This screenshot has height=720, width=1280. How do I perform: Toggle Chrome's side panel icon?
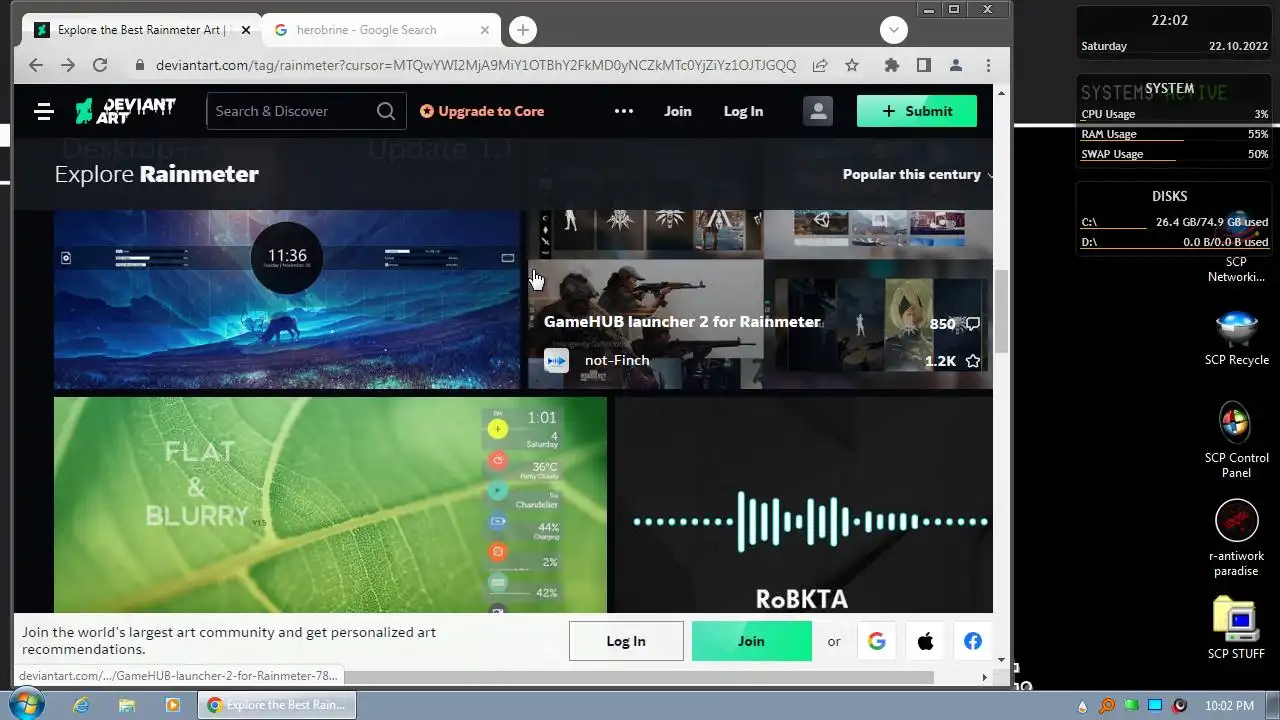[924, 65]
